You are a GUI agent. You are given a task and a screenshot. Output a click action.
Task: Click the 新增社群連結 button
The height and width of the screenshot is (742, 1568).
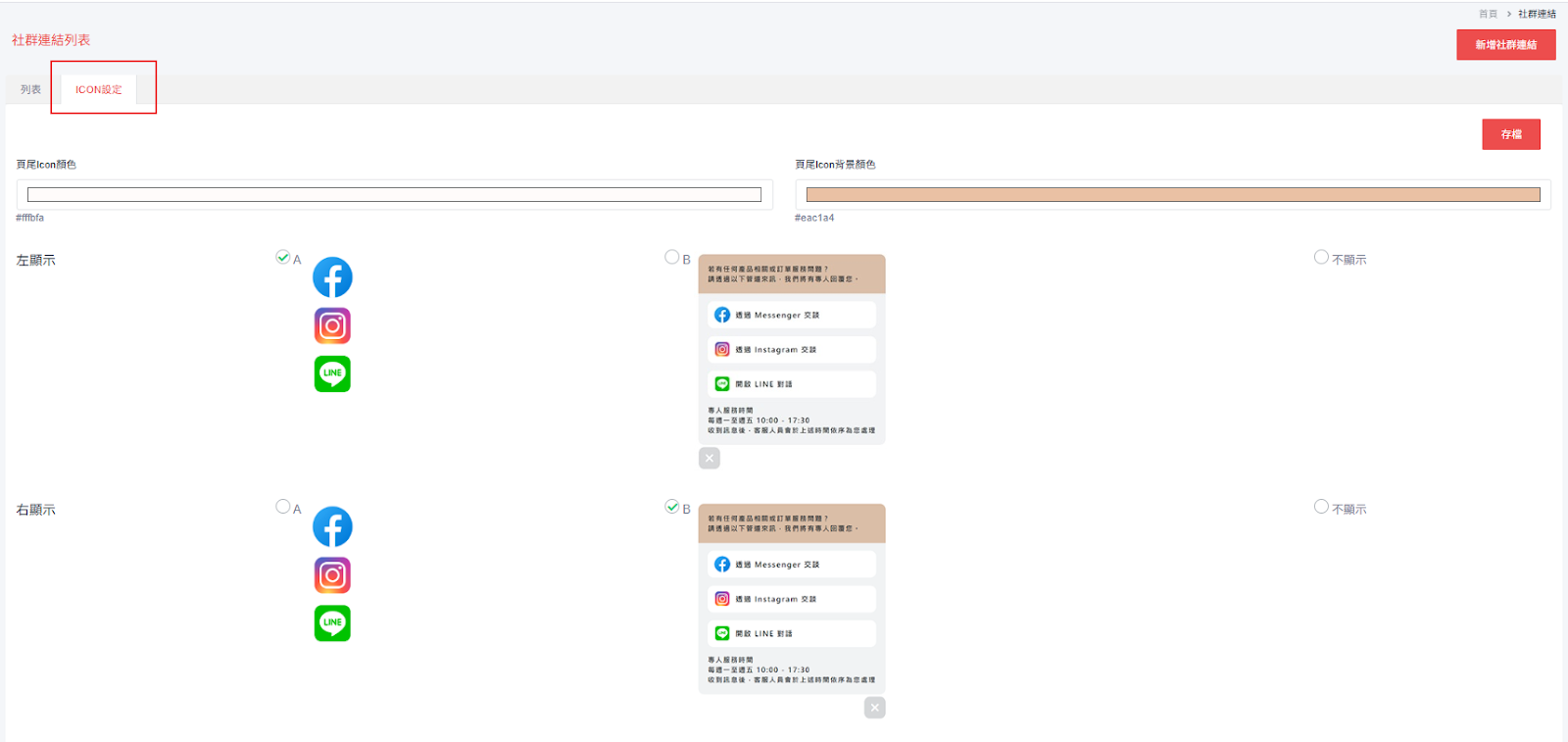1506,45
